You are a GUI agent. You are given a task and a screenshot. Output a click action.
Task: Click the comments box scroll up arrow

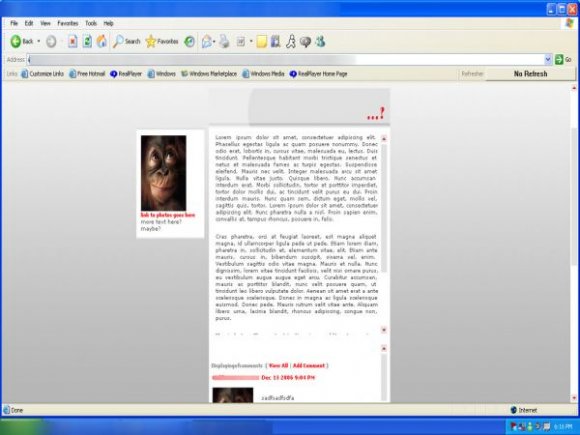pyautogui.click(x=384, y=348)
